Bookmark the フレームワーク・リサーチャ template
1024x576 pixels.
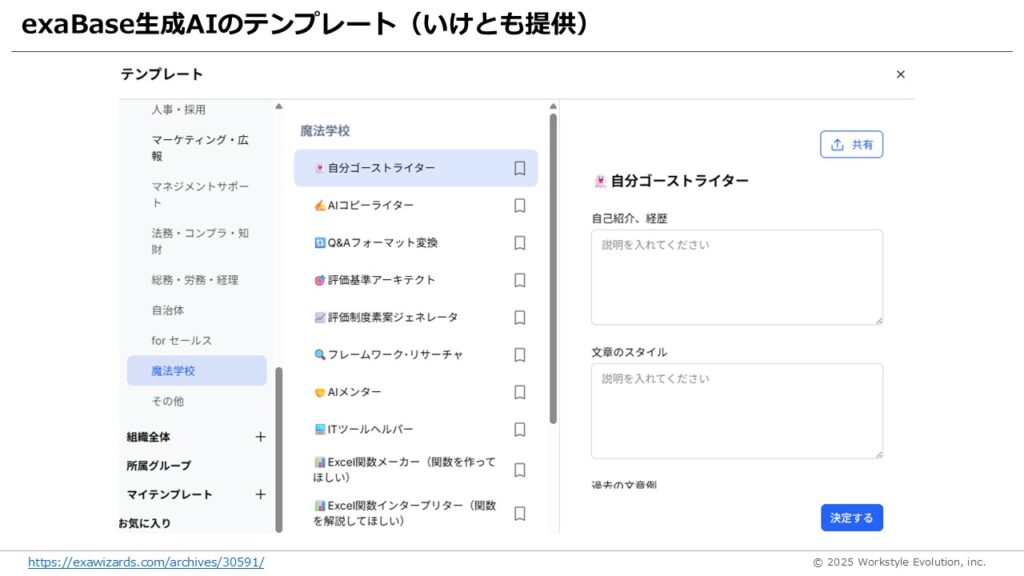tap(520, 355)
